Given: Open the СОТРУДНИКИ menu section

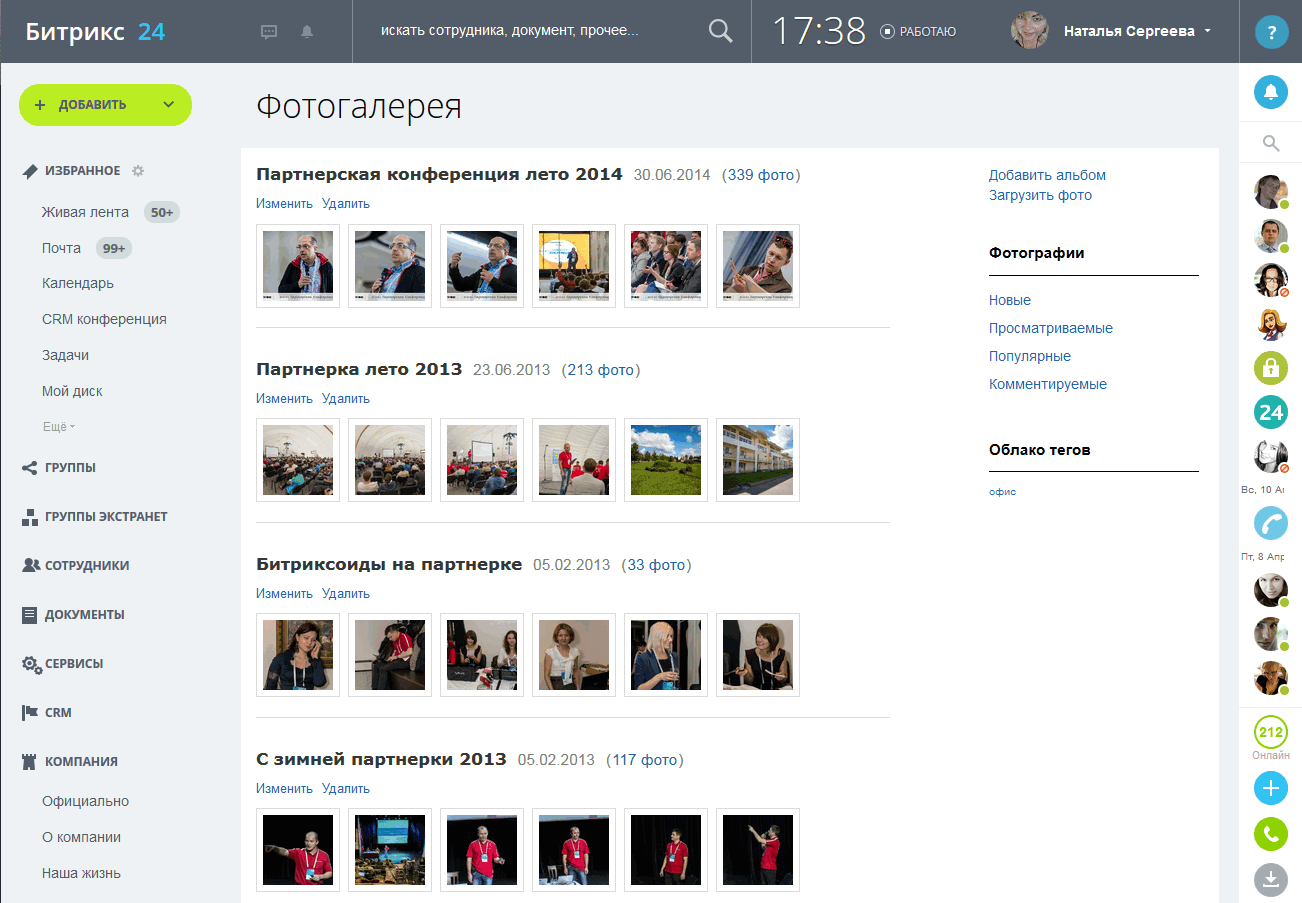Looking at the screenshot, I should (x=86, y=565).
